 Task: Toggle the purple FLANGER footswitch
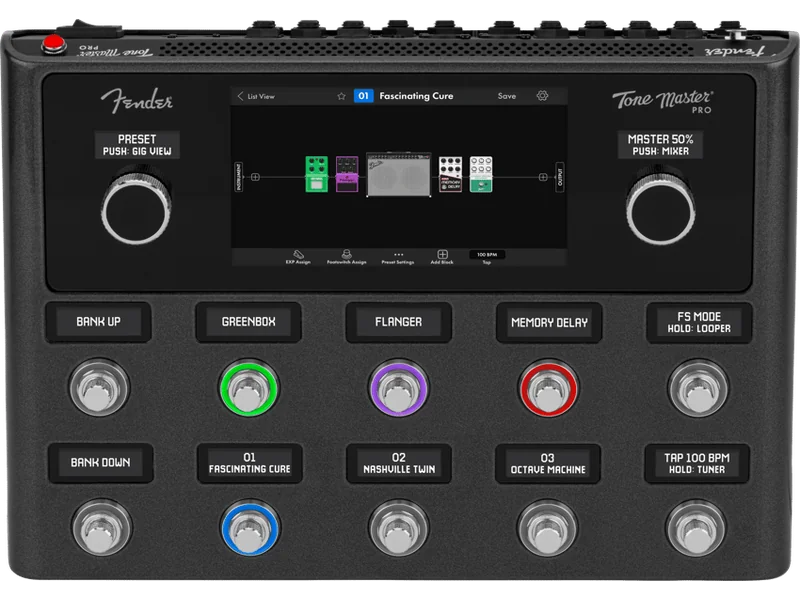pyautogui.click(x=398, y=389)
